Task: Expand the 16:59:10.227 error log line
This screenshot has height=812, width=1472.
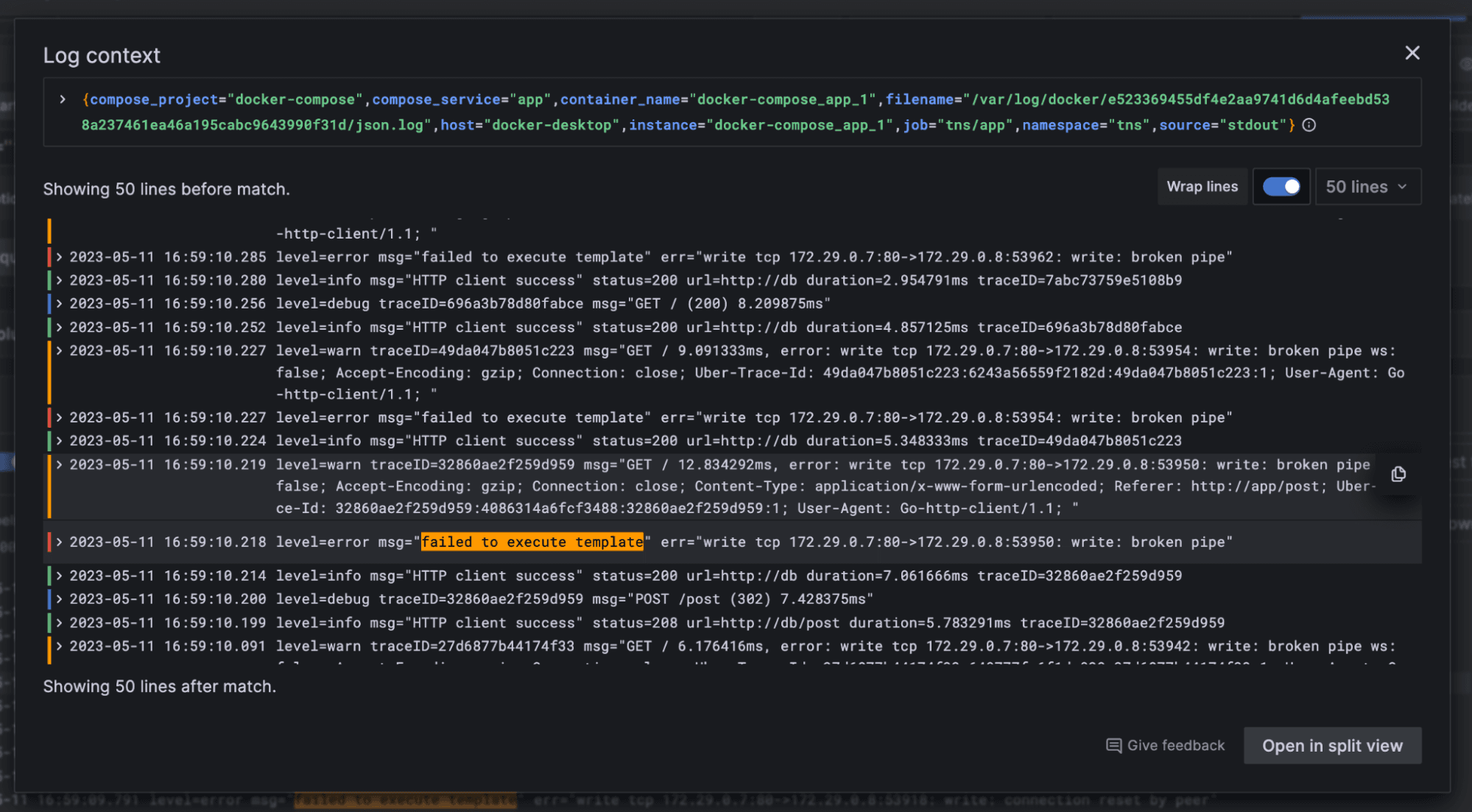Action: point(59,417)
